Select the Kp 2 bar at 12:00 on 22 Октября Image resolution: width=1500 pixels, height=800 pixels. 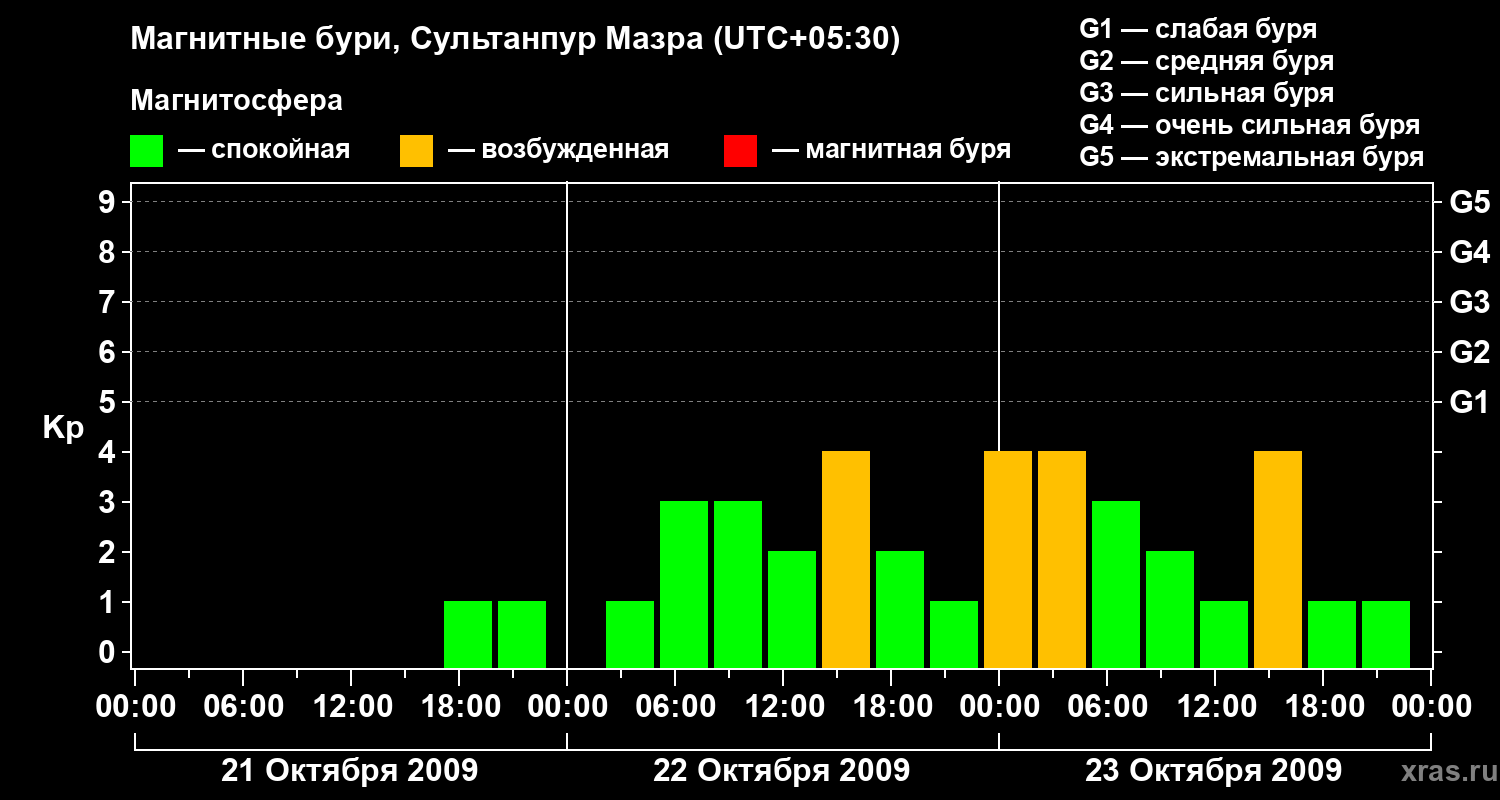coord(792,609)
